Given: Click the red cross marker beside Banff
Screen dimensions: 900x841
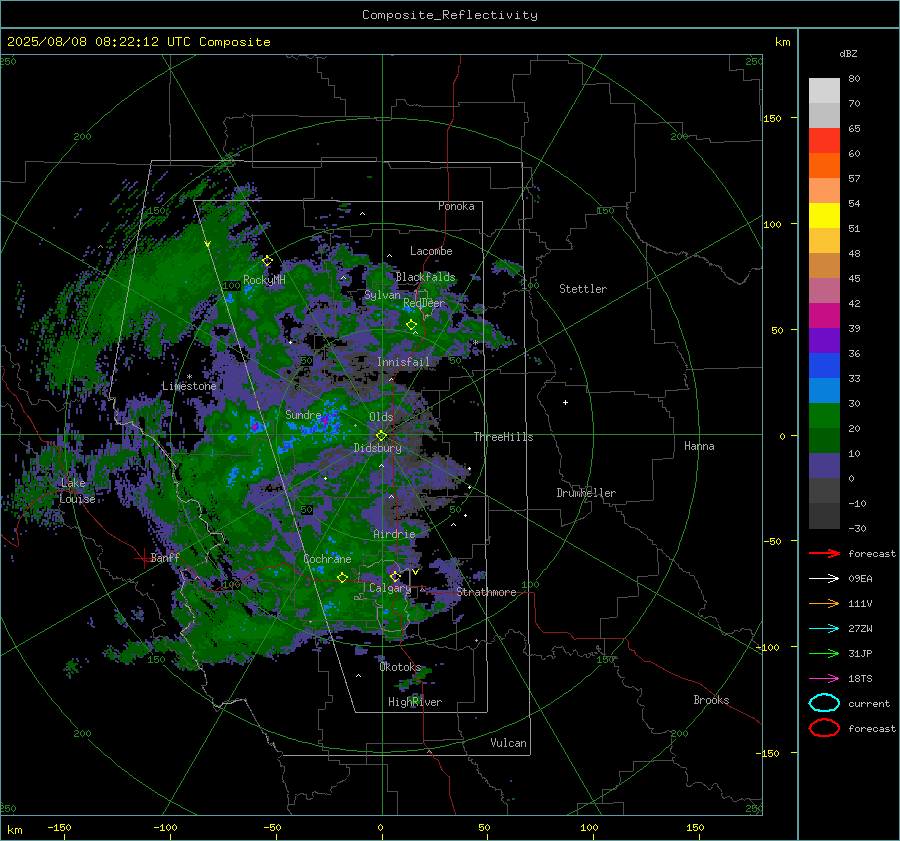Looking at the screenshot, I should tap(143, 557).
